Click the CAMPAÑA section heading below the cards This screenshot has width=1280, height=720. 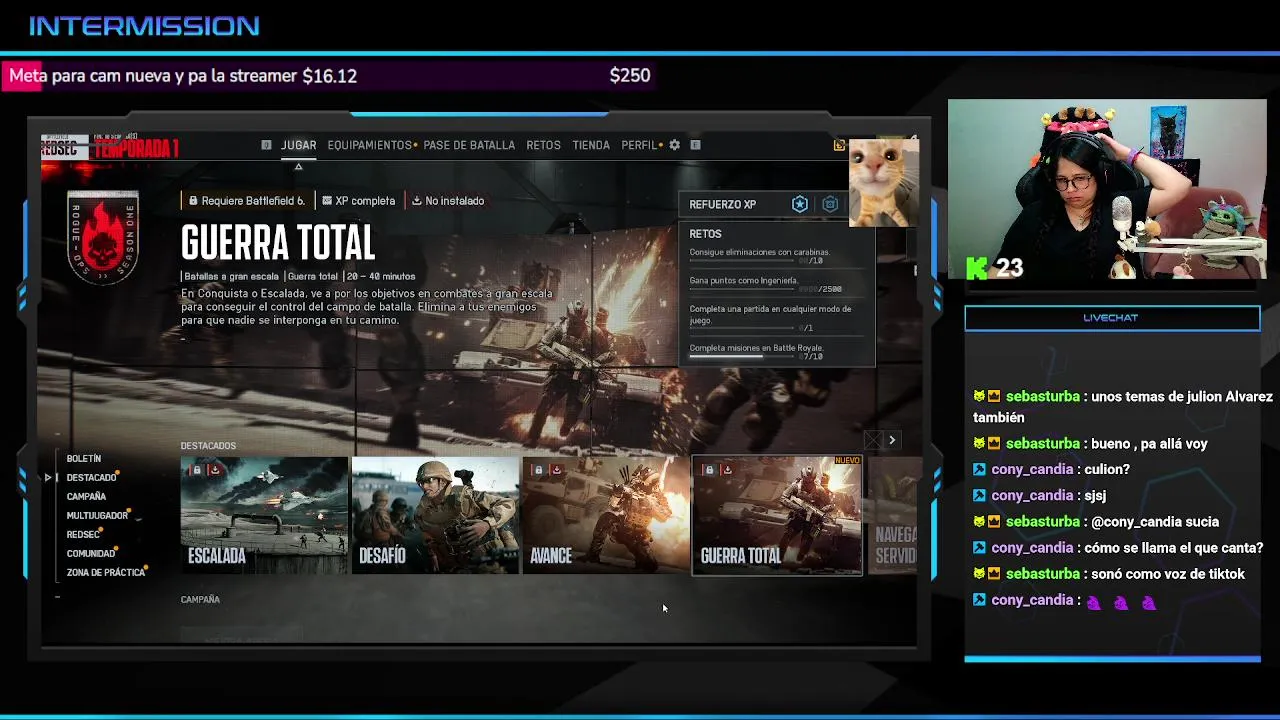click(x=200, y=600)
